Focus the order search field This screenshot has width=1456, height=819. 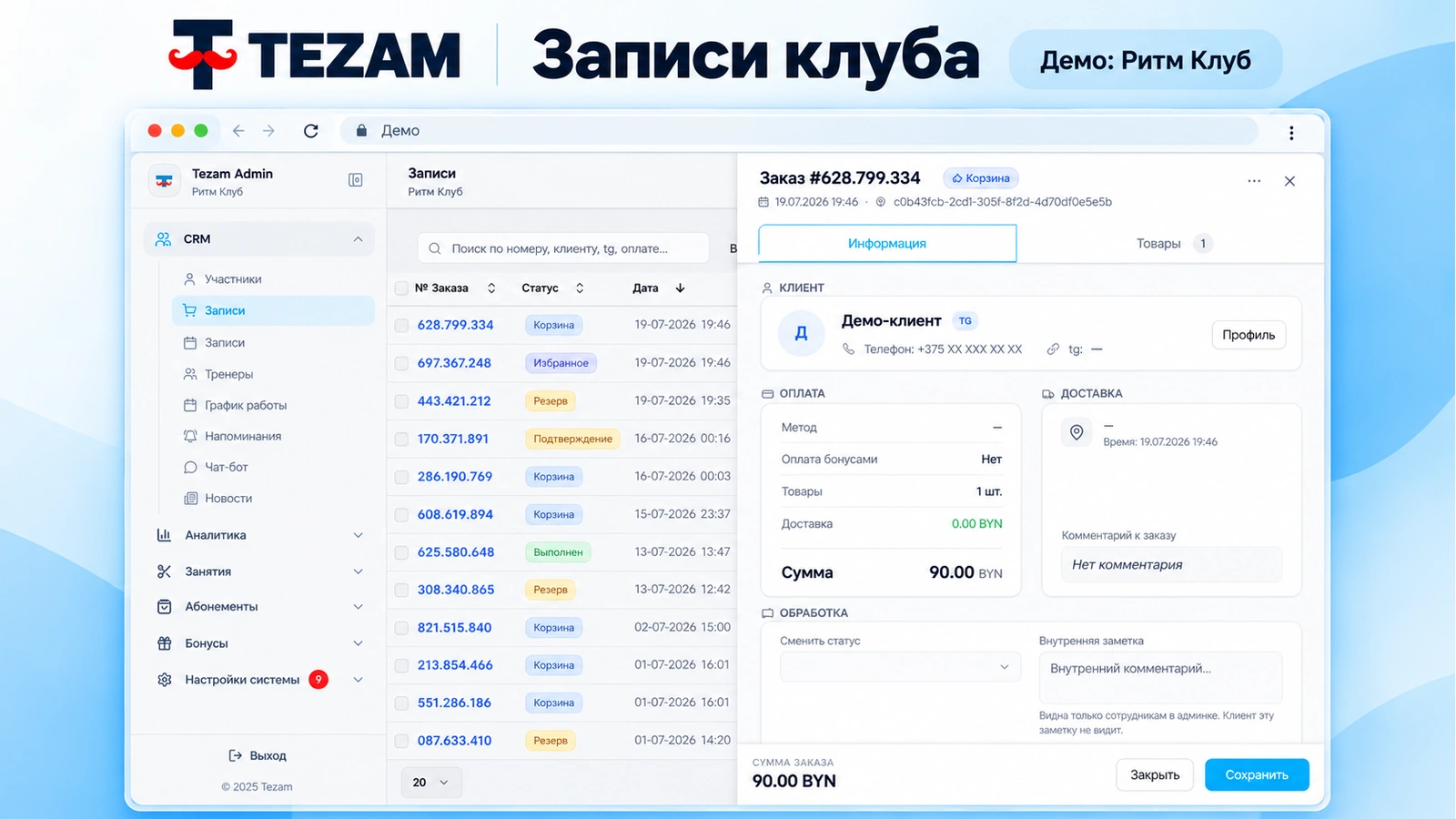(x=563, y=248)
